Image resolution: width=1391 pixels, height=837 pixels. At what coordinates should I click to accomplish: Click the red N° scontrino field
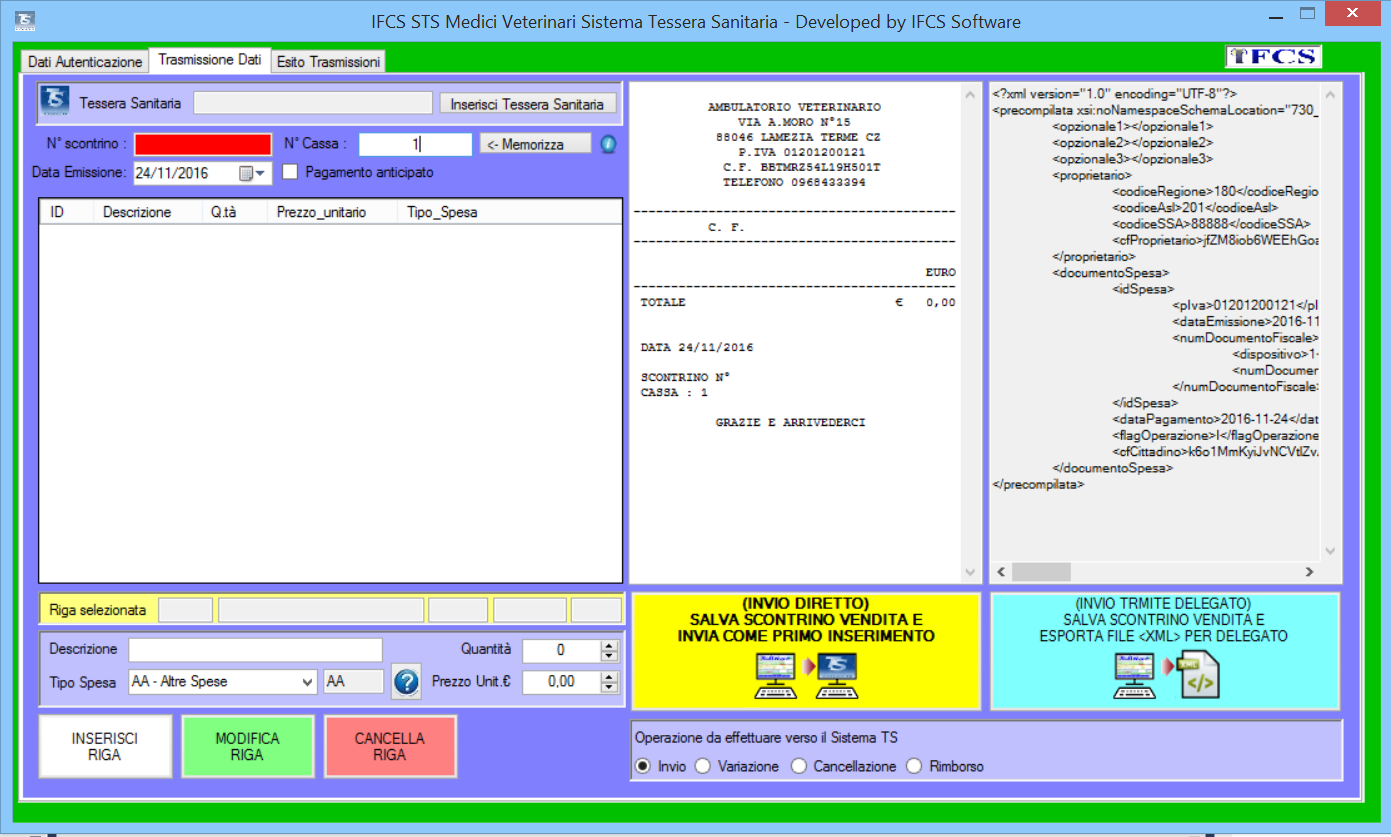pyautogui.click(x=203, y=144)
